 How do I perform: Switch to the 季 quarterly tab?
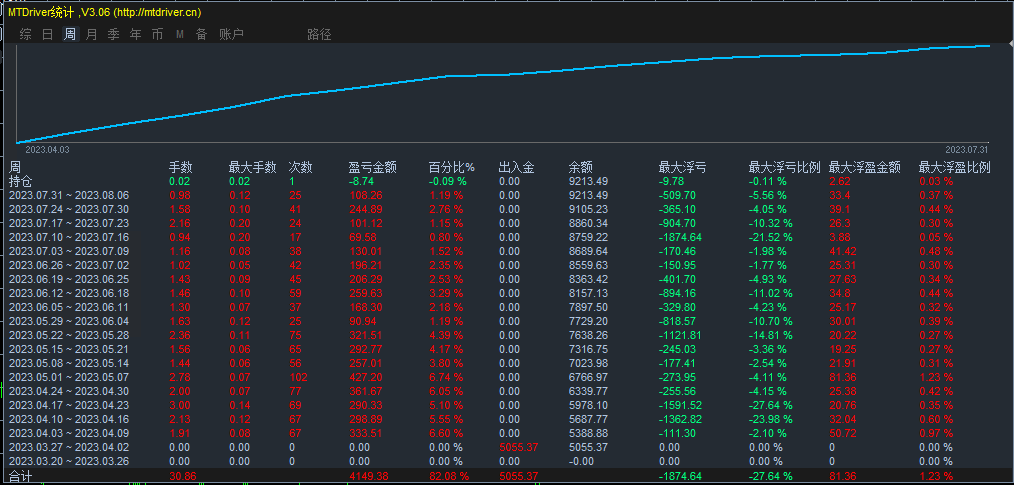tap(113, 34)
